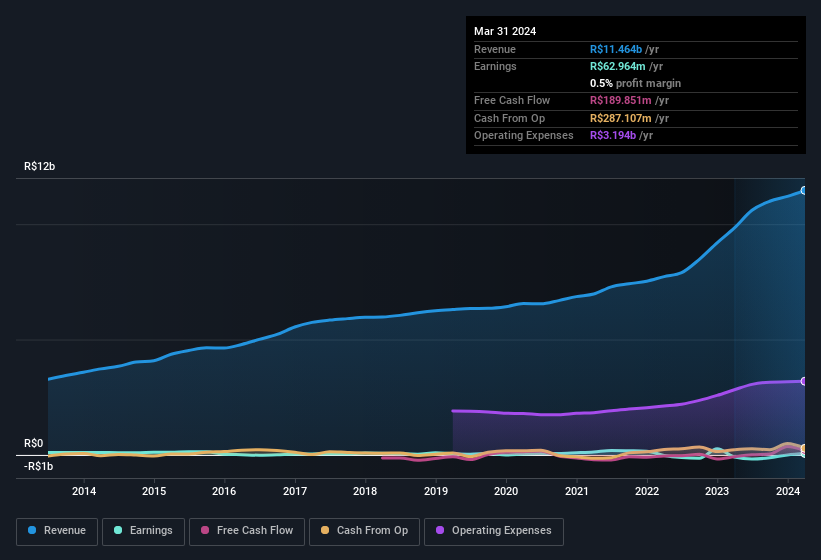Viewport: 821px width, 560px height.
Task: Toggle the Operating Expenses legend button
Action: (x=493, y=531)
